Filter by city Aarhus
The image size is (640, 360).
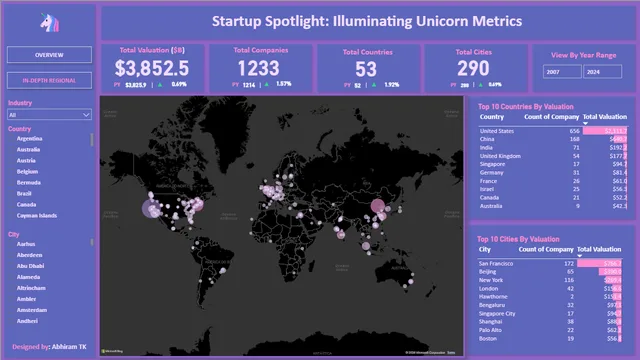coord(26,244)
